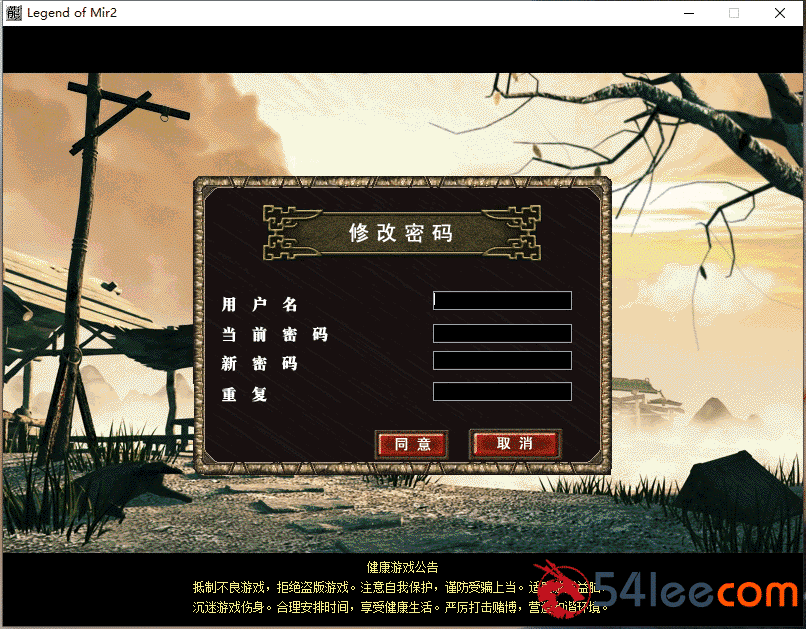806x629 pixels.
Task: Click the yellow health notice text starting 抵制不良游戏
Action: click(360, 587)
